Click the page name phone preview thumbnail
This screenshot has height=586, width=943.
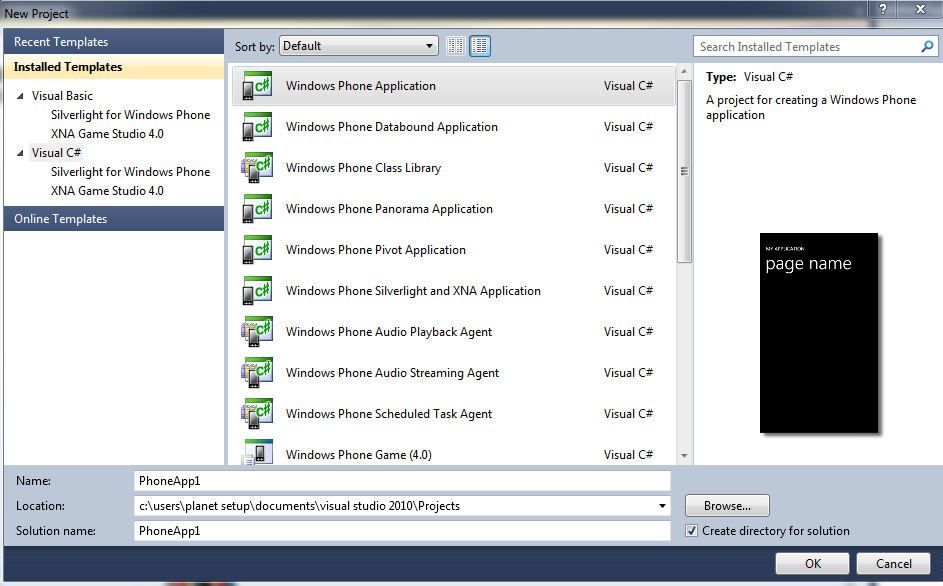coord(819,333)
